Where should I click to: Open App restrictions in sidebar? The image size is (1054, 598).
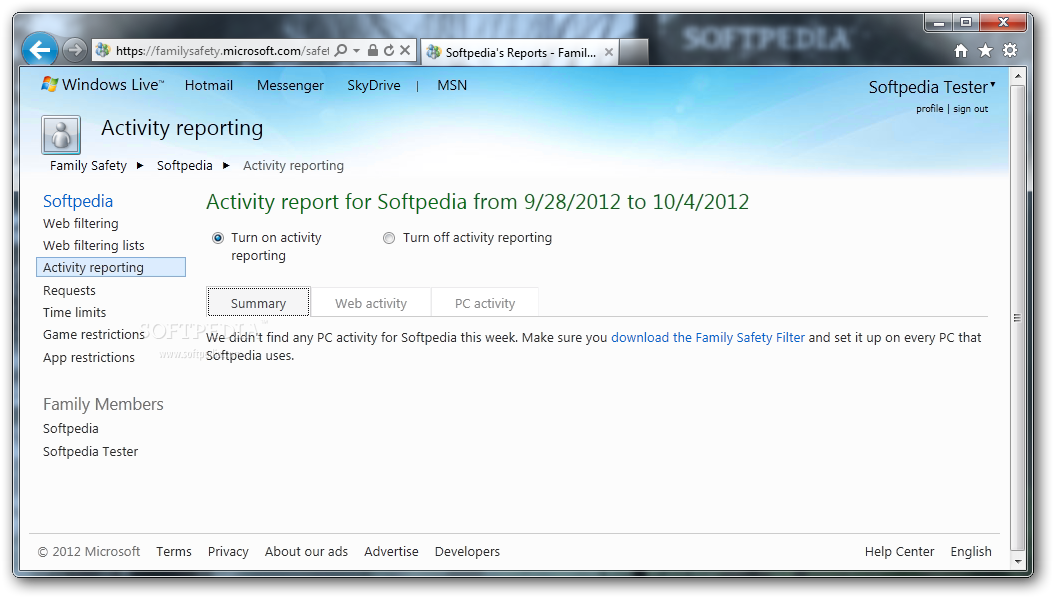pyautogui.click(x=89, y=357)
